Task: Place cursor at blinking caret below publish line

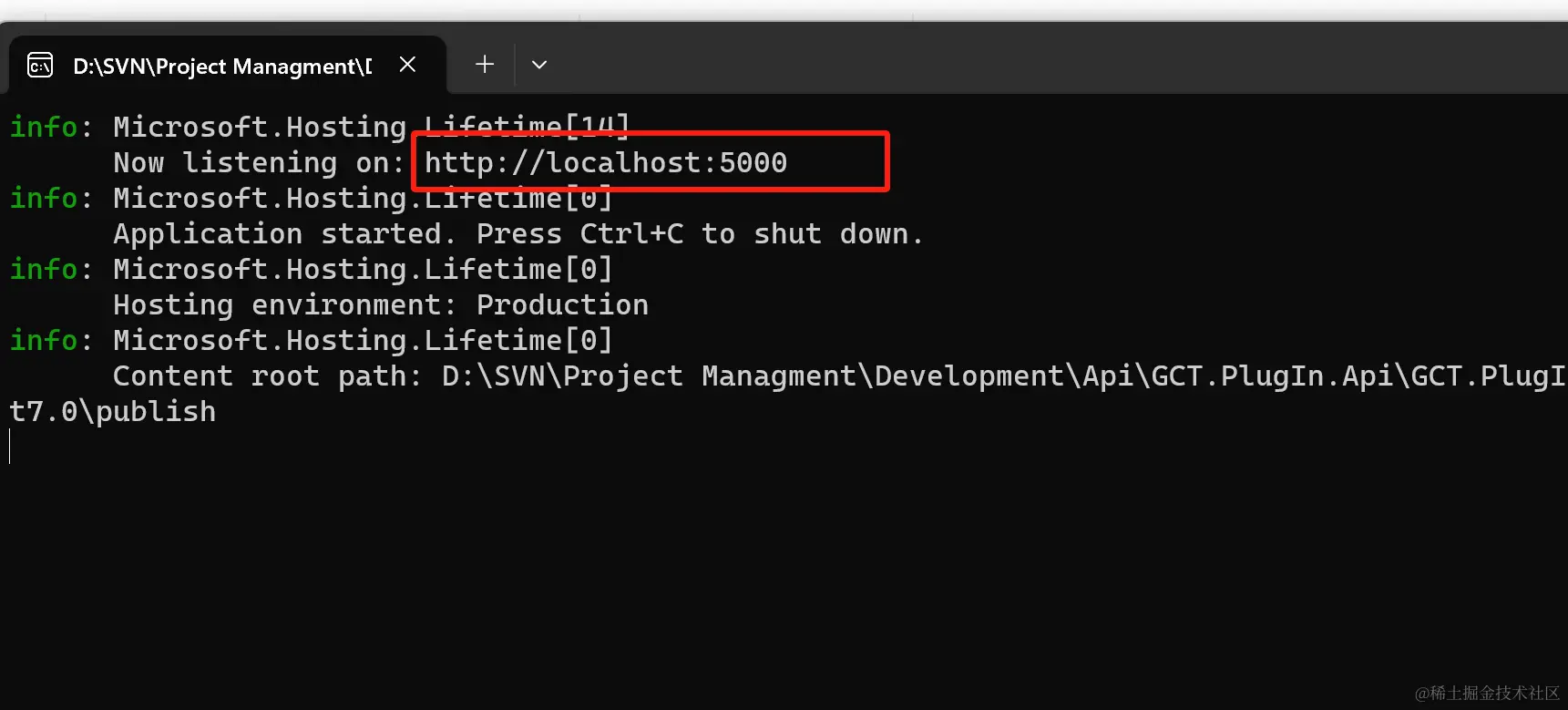Action: coord(10,447)
